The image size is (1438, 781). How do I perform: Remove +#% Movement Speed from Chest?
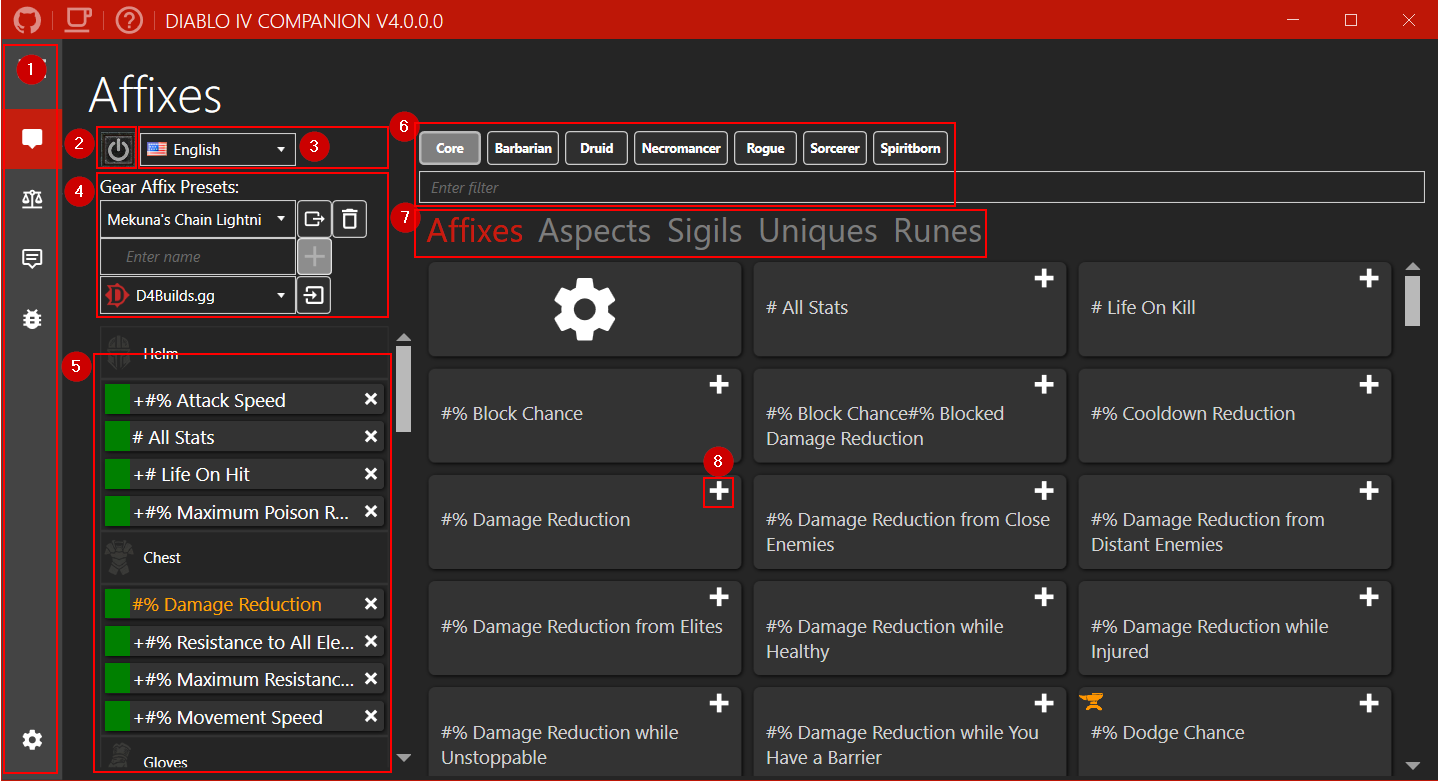point(370,717)
